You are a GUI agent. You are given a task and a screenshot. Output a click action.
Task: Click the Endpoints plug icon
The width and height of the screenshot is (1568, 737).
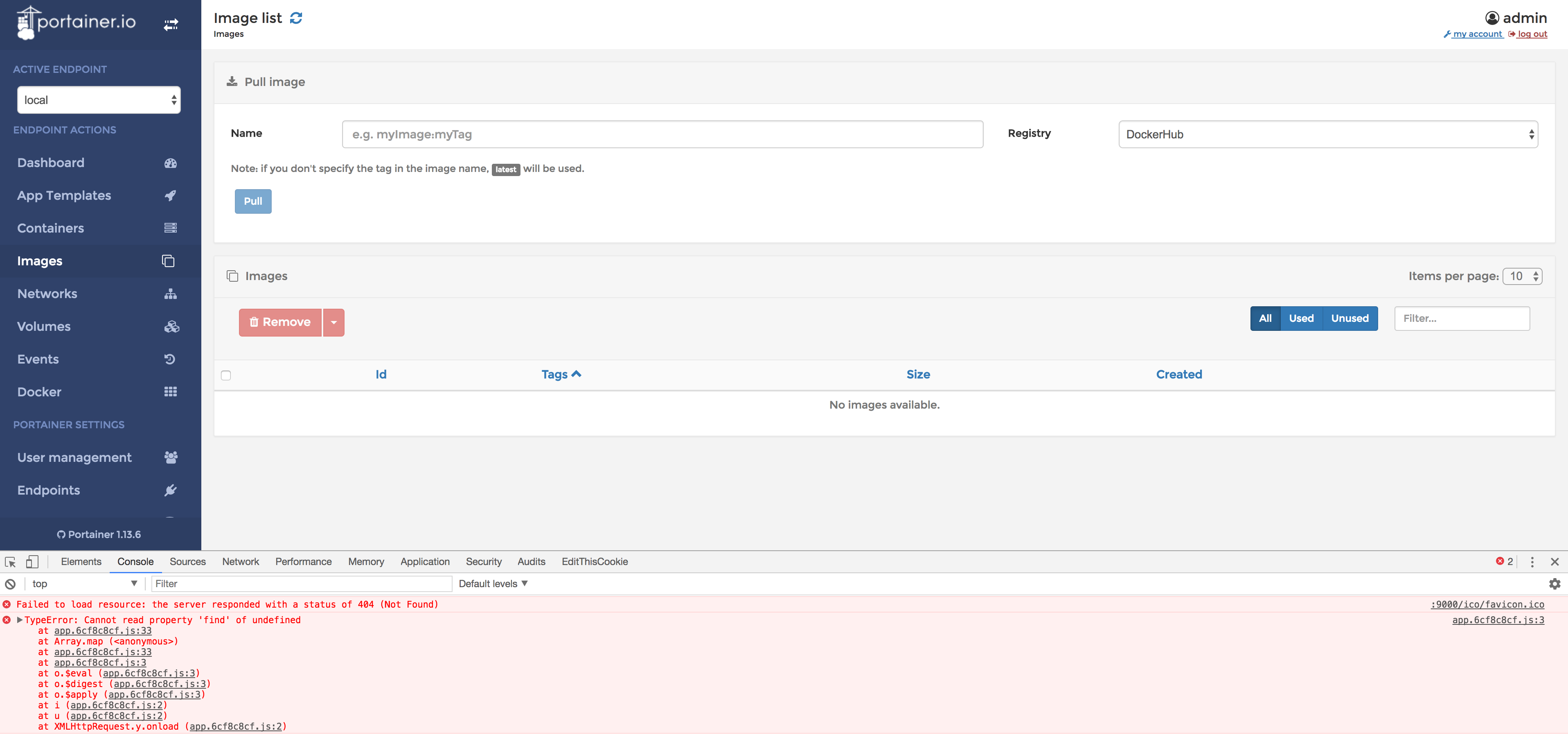point(171,491)
